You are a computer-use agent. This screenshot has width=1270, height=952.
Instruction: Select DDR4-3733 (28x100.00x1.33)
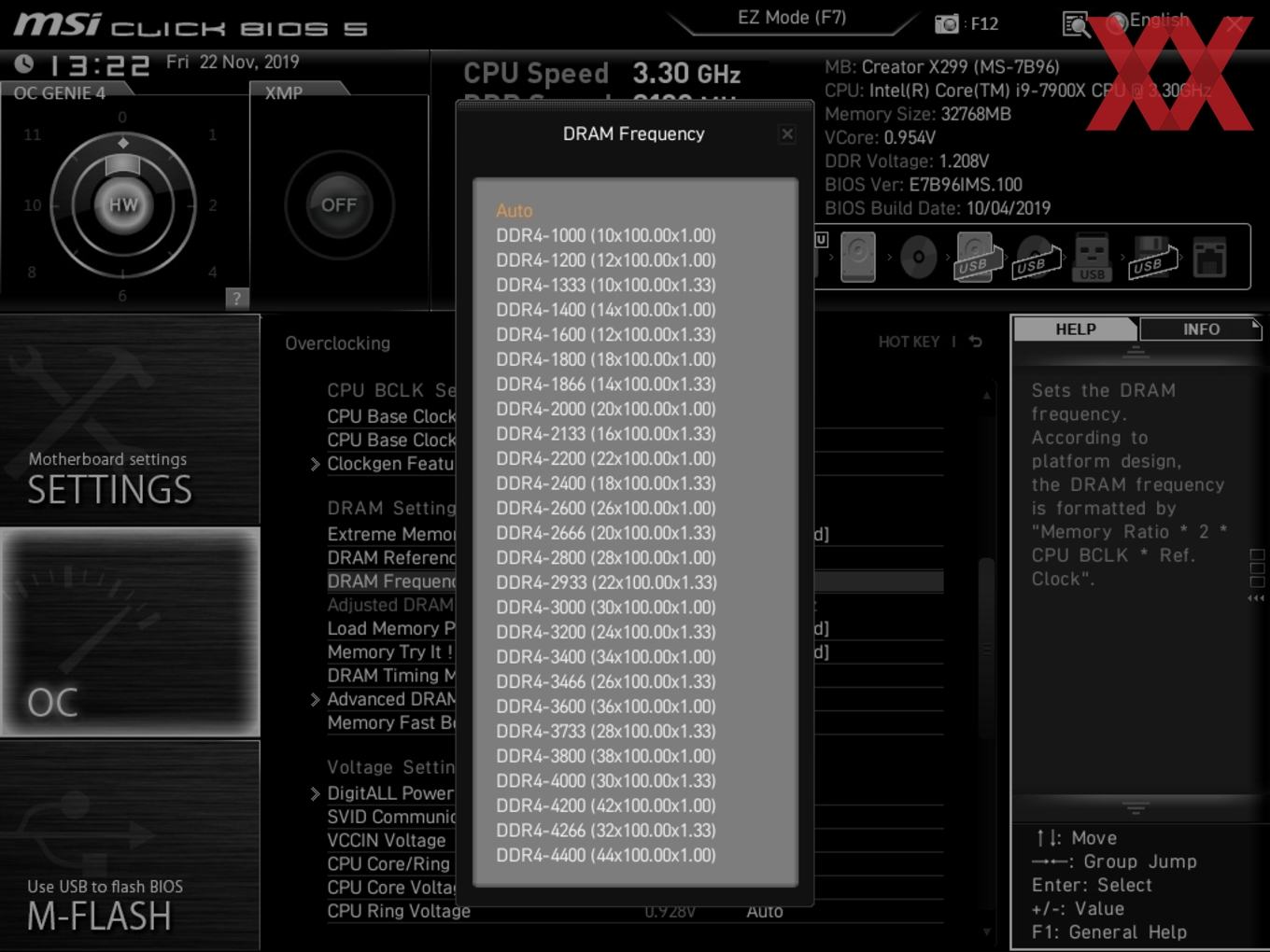coord(606,731)
